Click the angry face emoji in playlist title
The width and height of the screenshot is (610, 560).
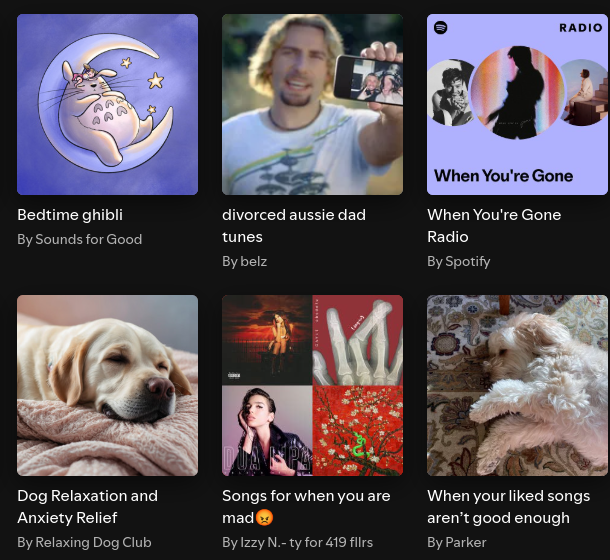[265, 518]
